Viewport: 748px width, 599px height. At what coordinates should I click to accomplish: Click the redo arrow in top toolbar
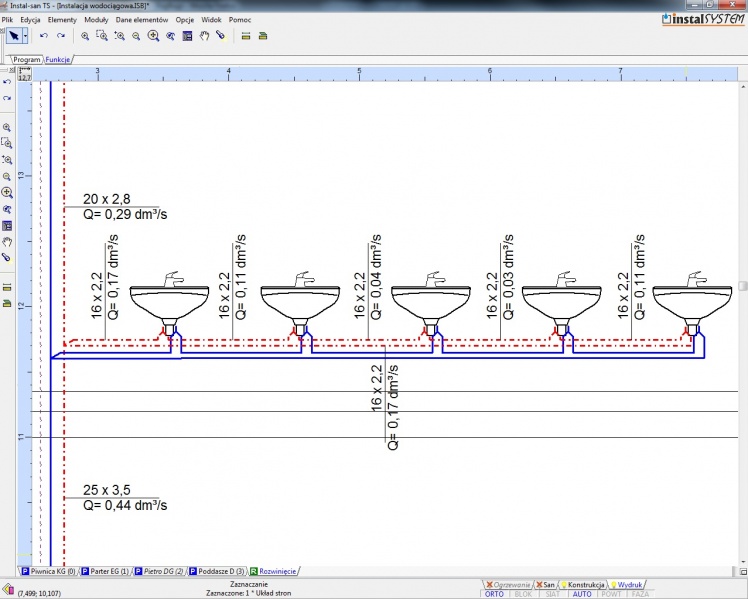tap(61, 36)
